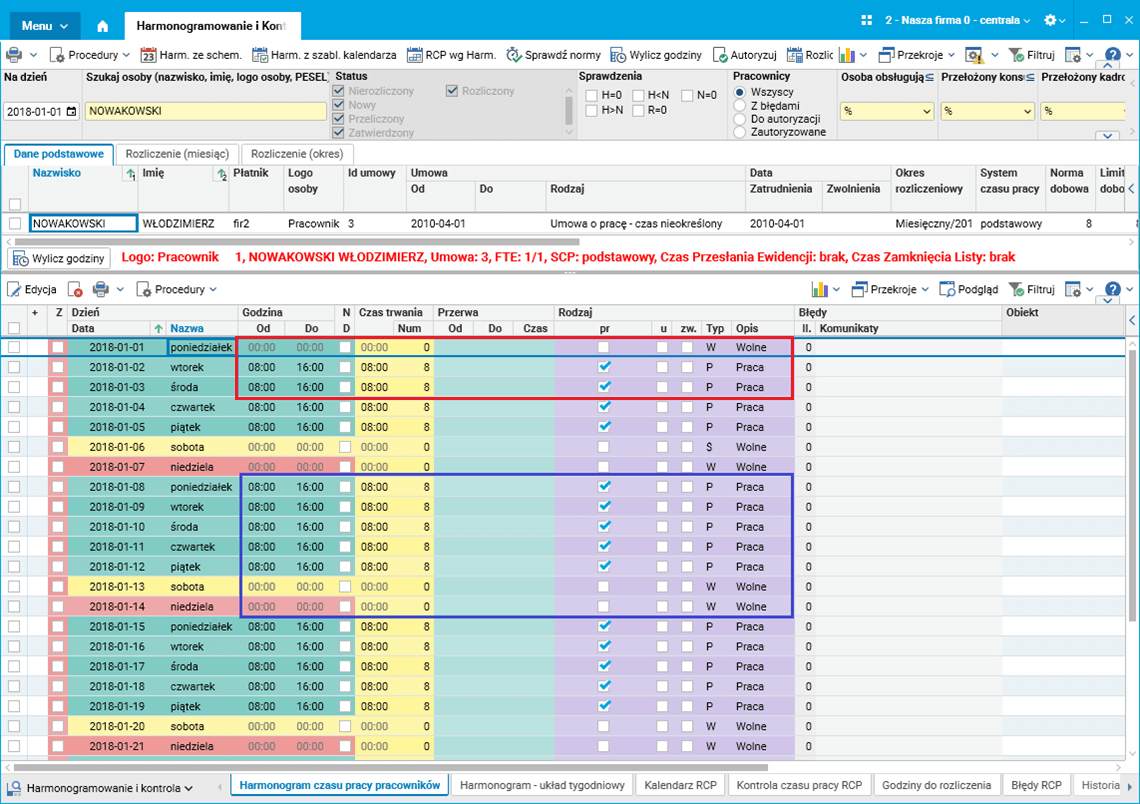This screenshot has height=804, width=1140.
Task: Open the Kalendarz RCP bottom tab
Action: pos(680,785)
